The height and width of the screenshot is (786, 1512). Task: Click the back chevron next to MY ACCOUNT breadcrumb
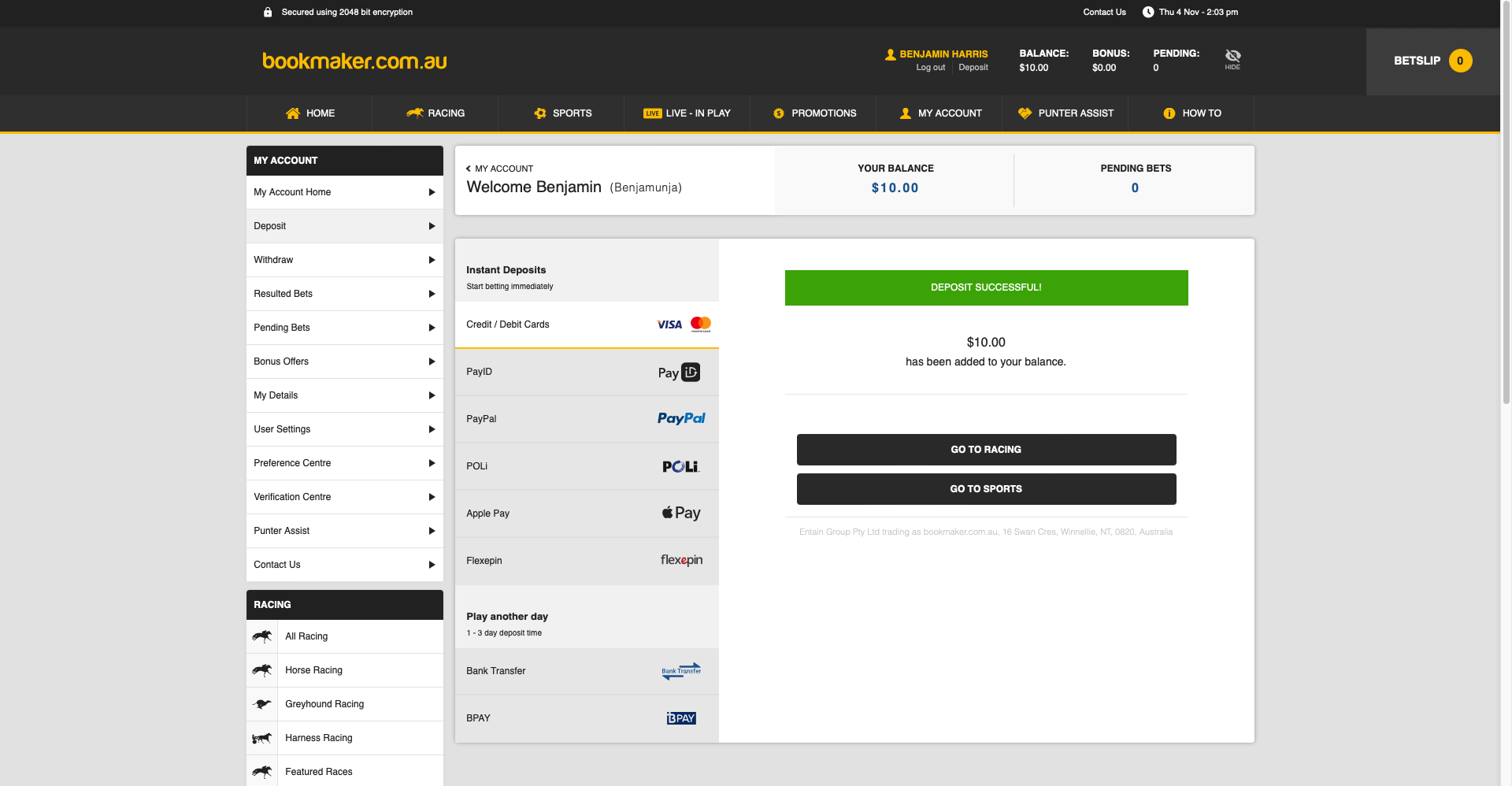[x=468, y=169]
